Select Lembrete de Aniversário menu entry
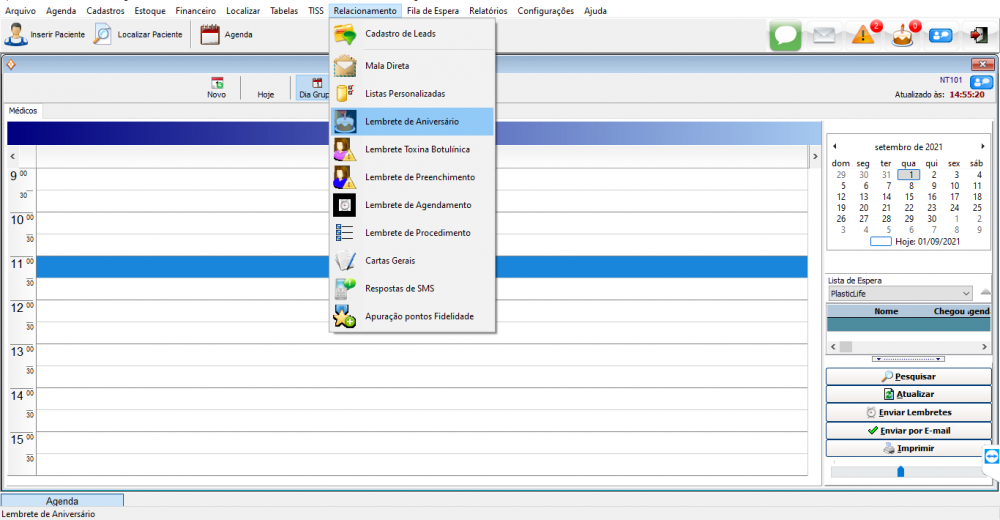 [412, 121]
